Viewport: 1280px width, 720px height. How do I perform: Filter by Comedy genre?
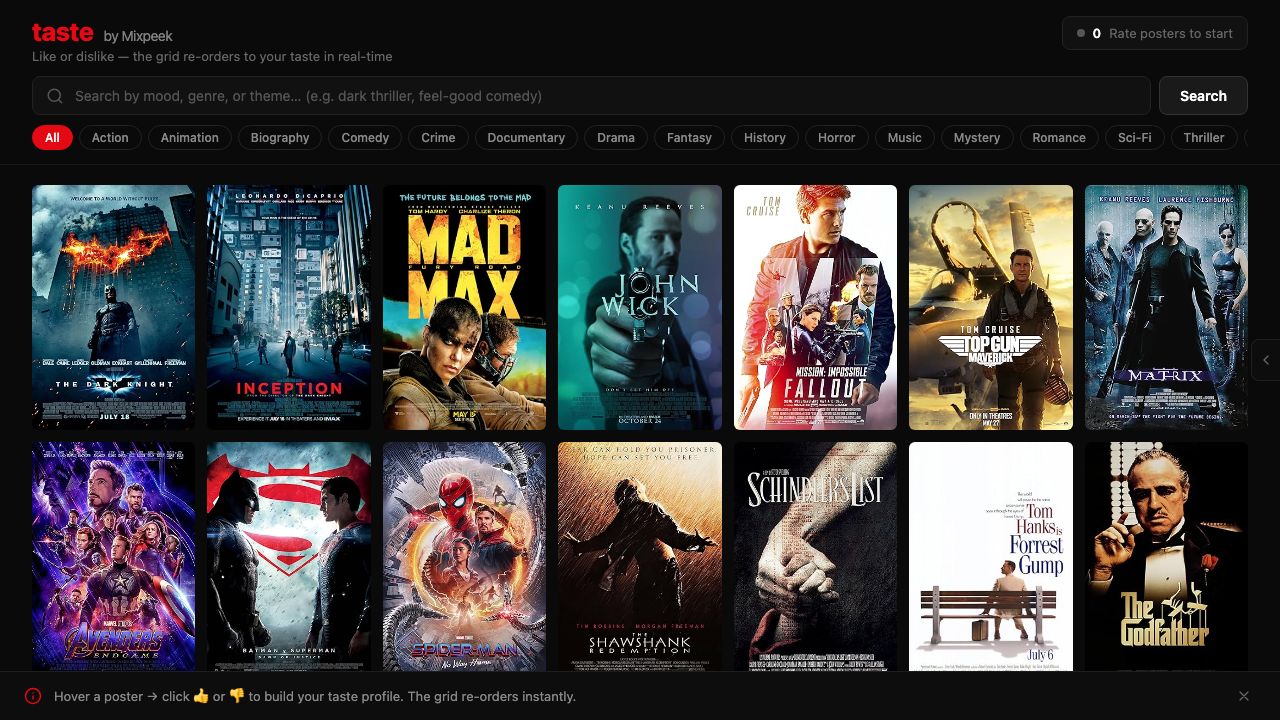pos(365,138)
